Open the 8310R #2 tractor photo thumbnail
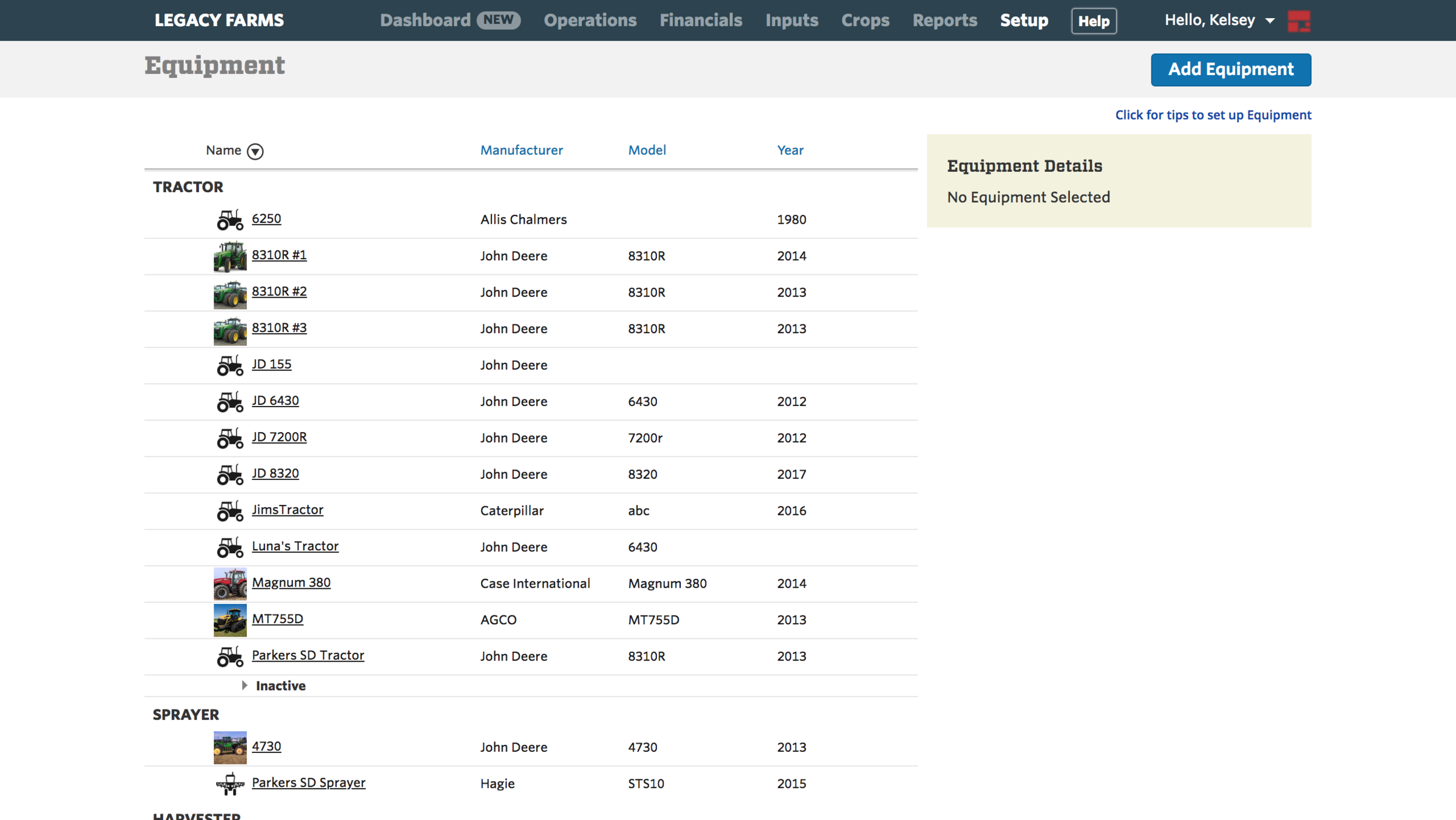Screen dimensions: 1456x820 click(230, 293)
